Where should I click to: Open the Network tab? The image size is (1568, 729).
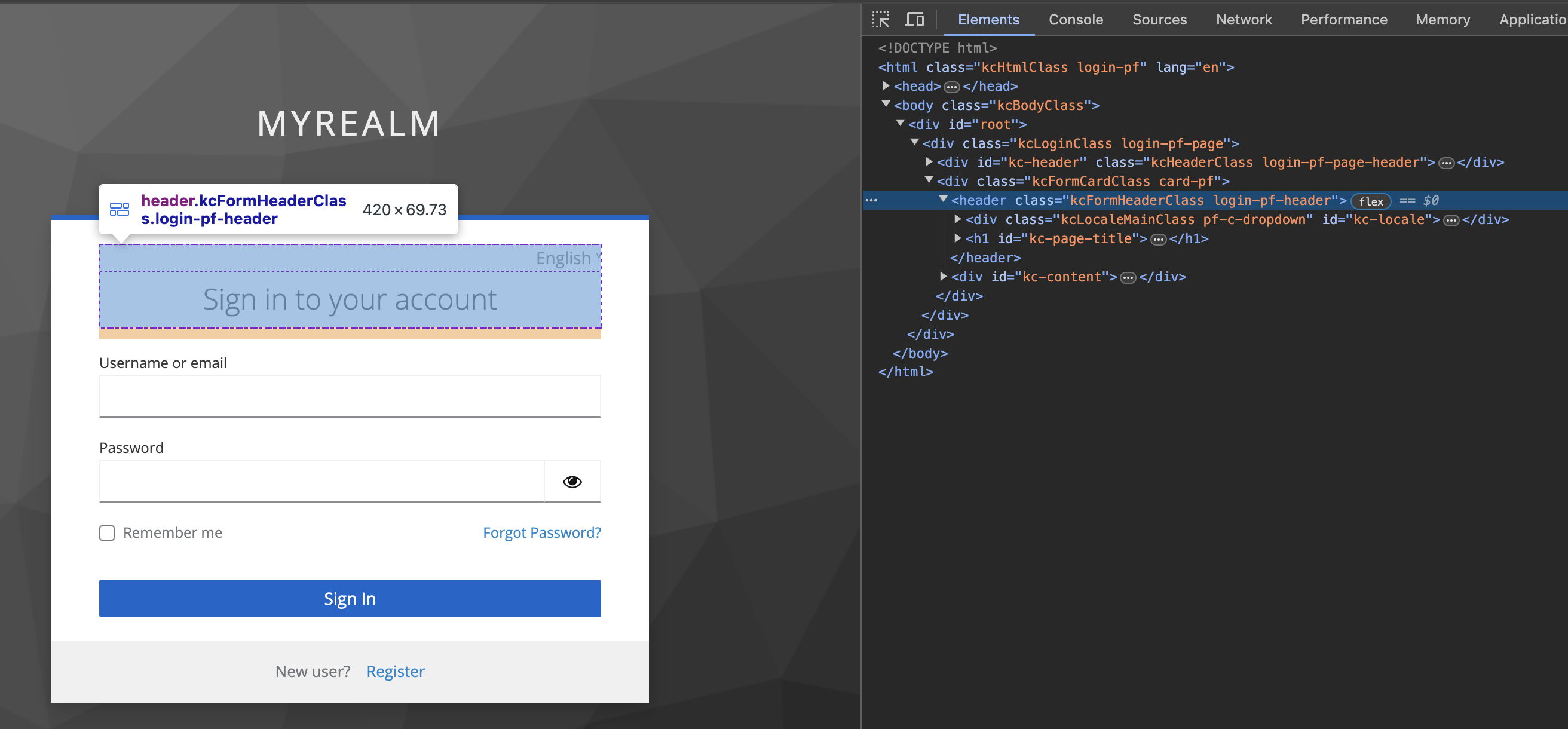tap(1243, 20)
